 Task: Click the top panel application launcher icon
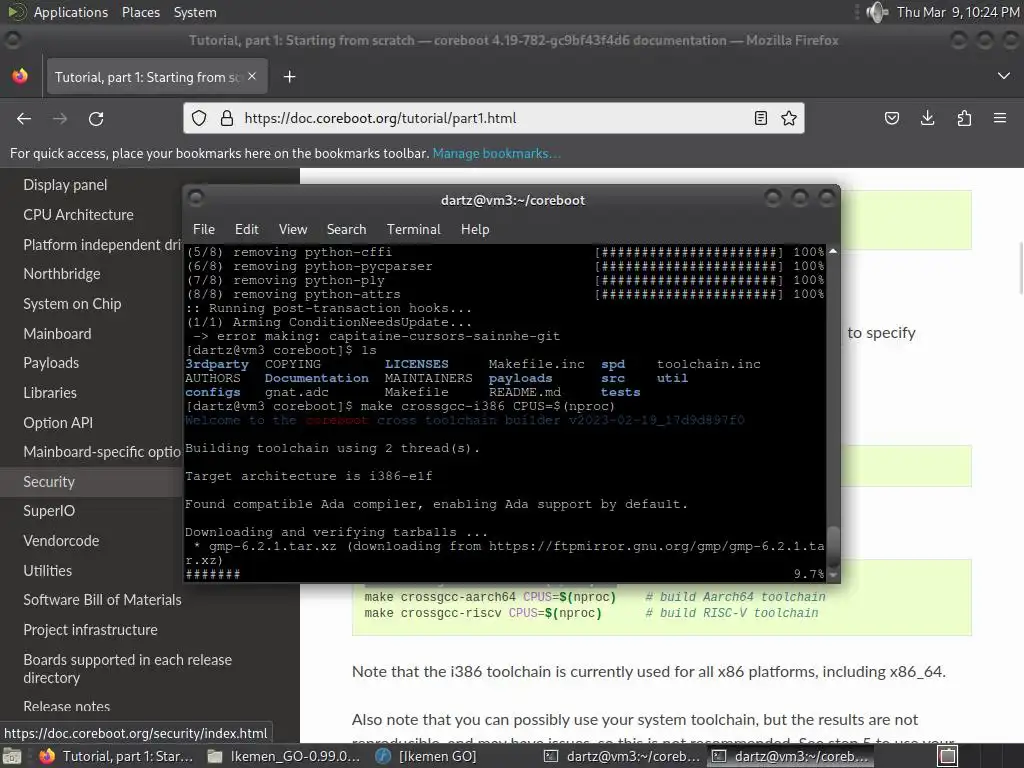tap(16, 12)
